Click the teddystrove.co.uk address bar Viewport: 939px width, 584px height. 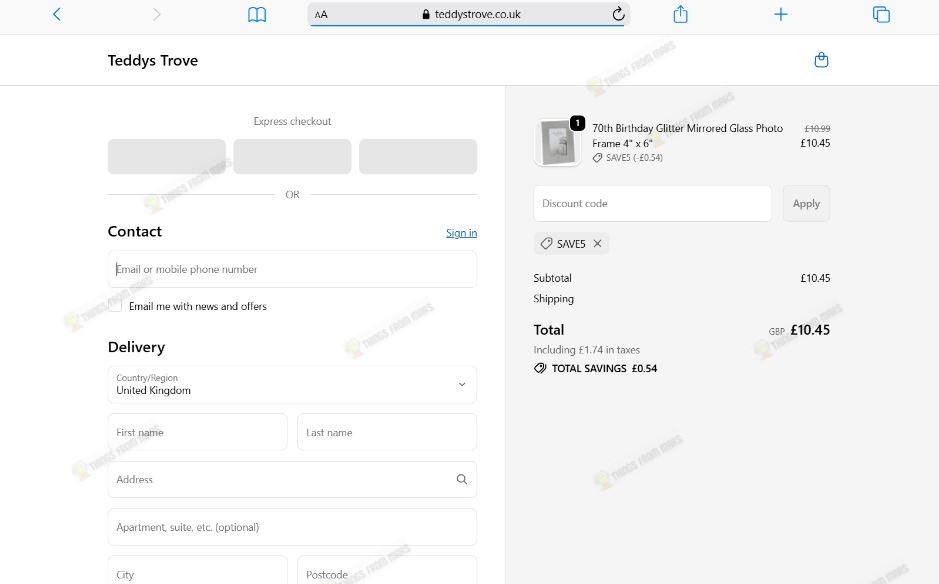tap(469, 14)
